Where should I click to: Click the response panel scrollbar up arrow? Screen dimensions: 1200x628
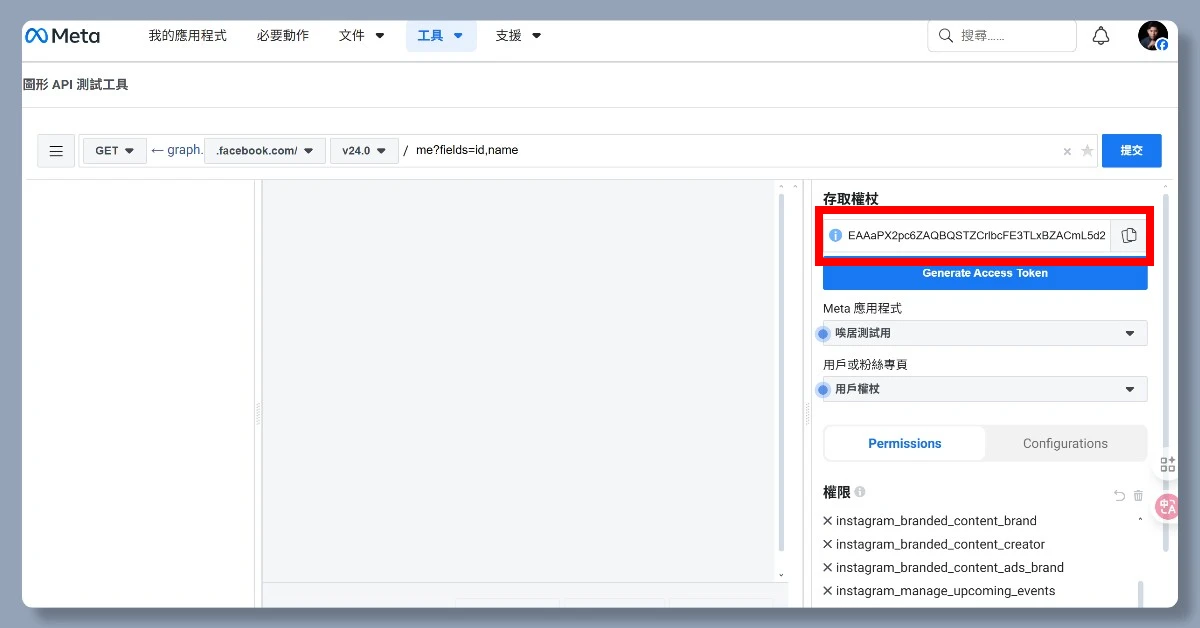coord(782,186)
